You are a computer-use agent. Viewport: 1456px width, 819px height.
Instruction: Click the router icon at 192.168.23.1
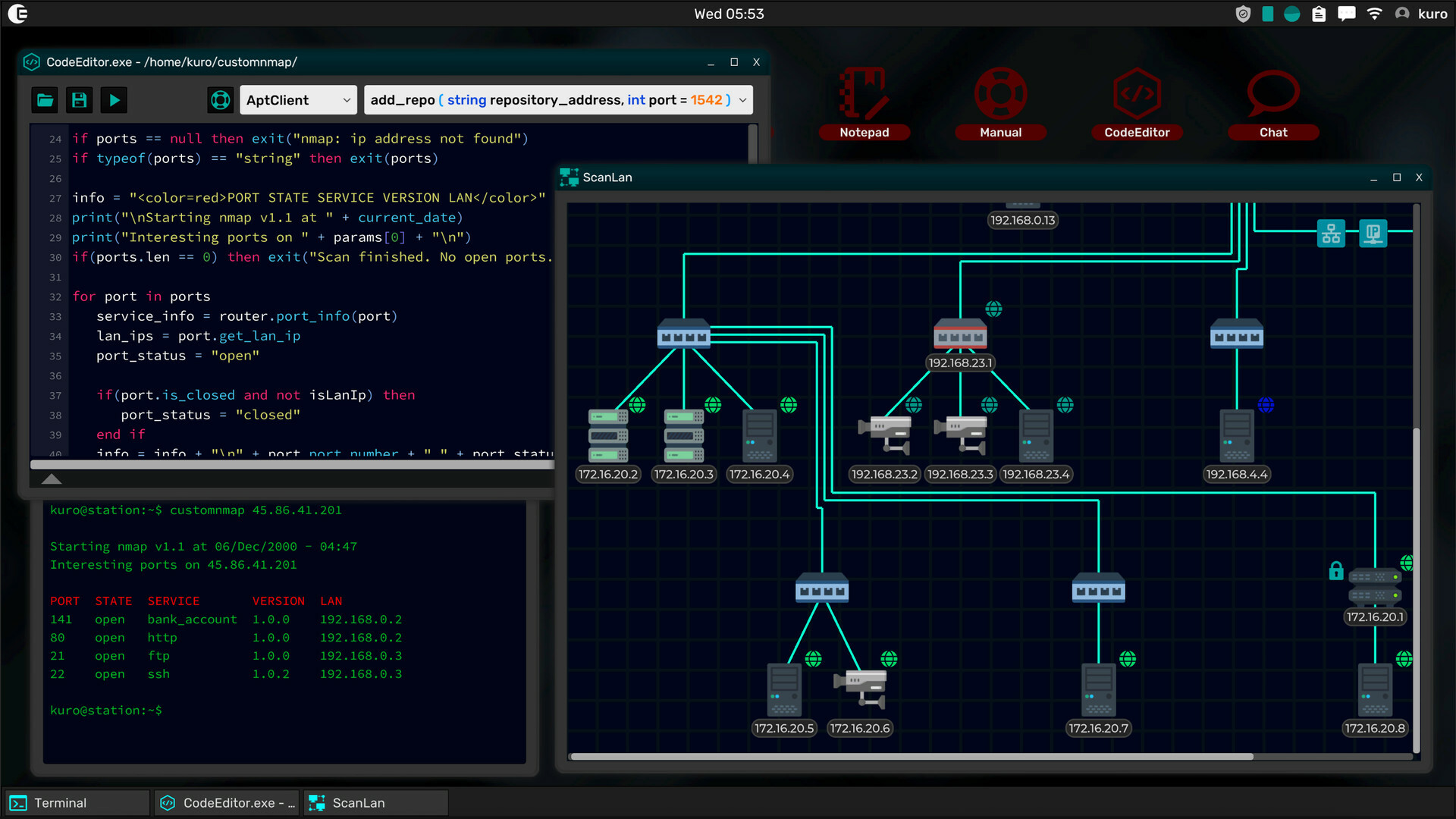point(960,334)
